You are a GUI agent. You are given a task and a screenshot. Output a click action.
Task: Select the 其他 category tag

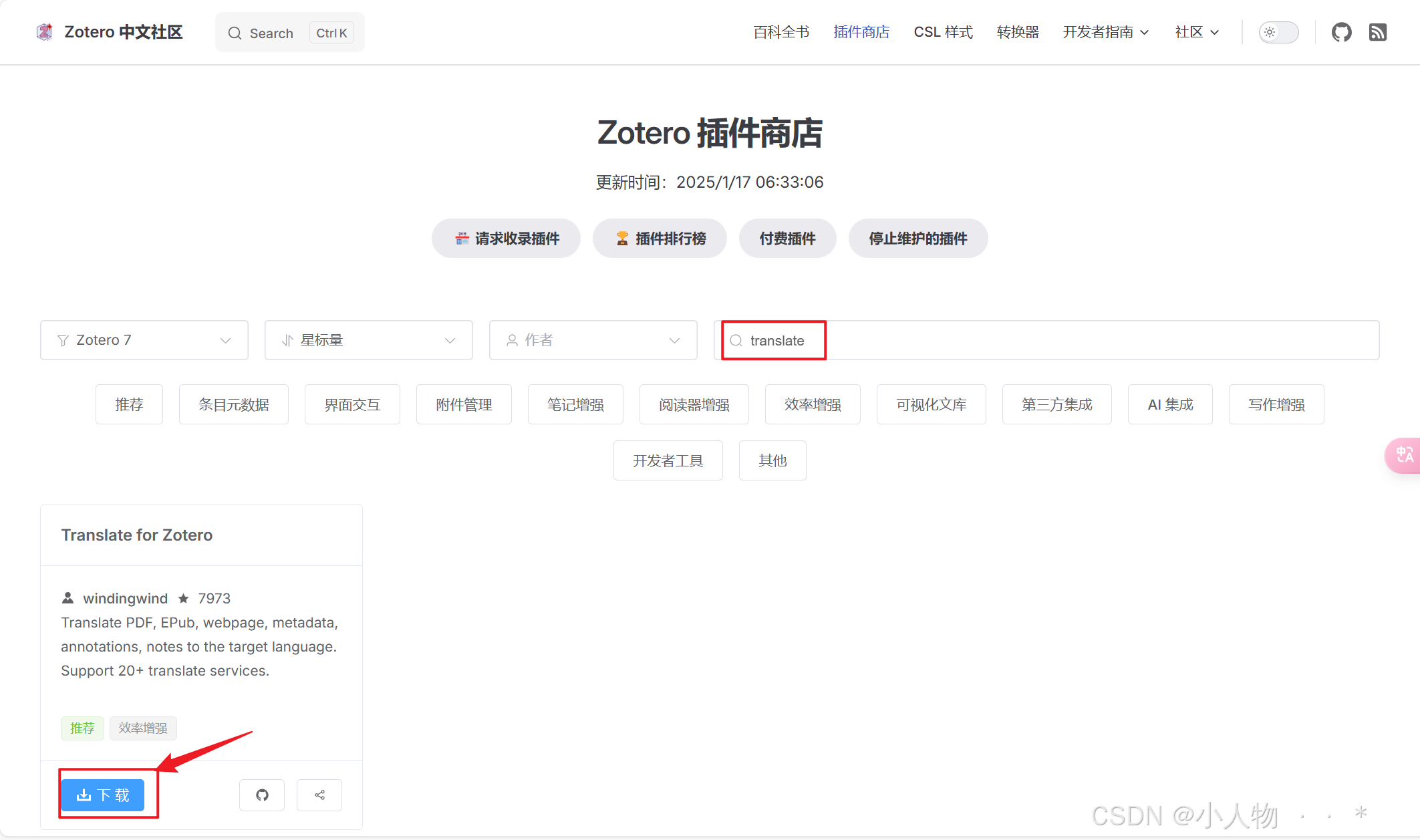point(772,460)
